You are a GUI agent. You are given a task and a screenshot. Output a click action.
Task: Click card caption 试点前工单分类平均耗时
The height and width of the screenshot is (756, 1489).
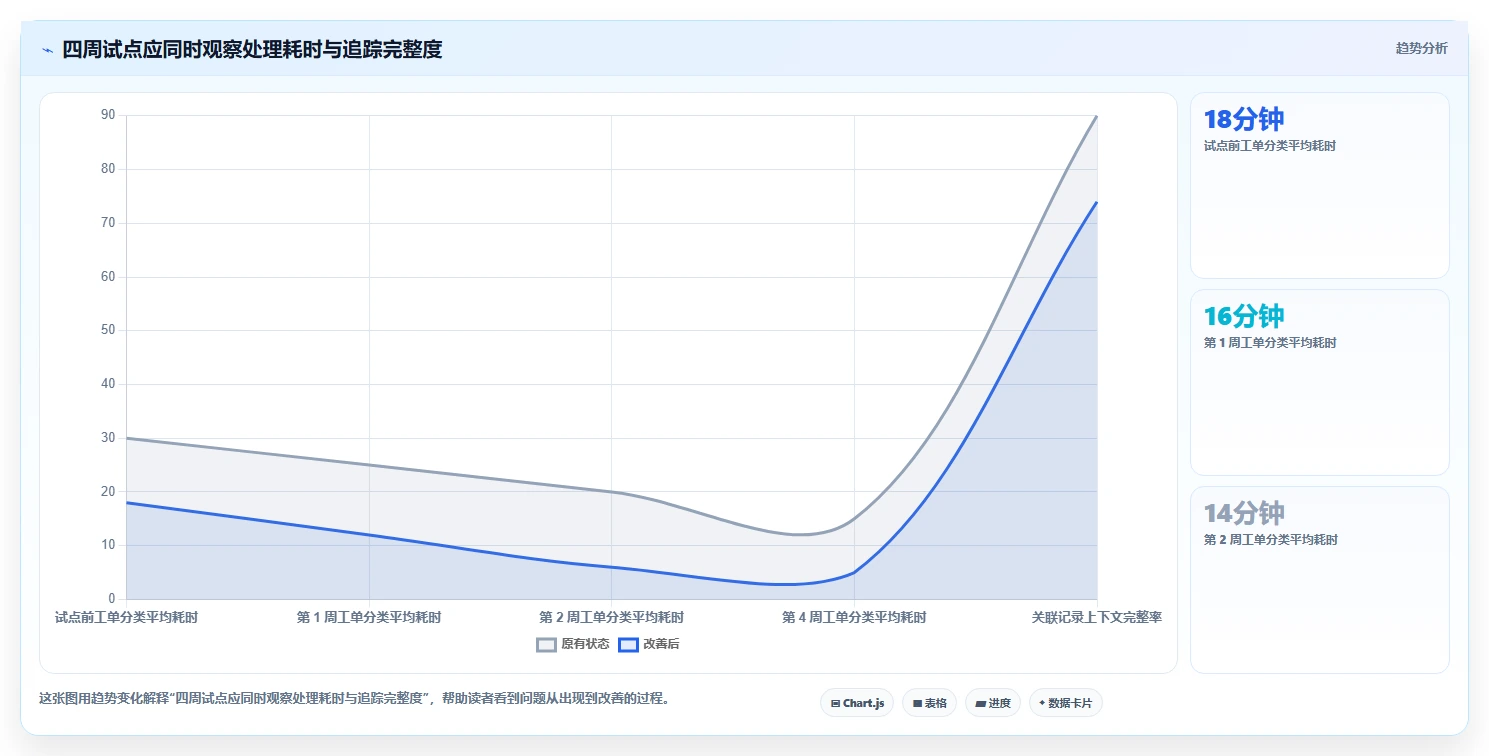(x=1270, y=146)
